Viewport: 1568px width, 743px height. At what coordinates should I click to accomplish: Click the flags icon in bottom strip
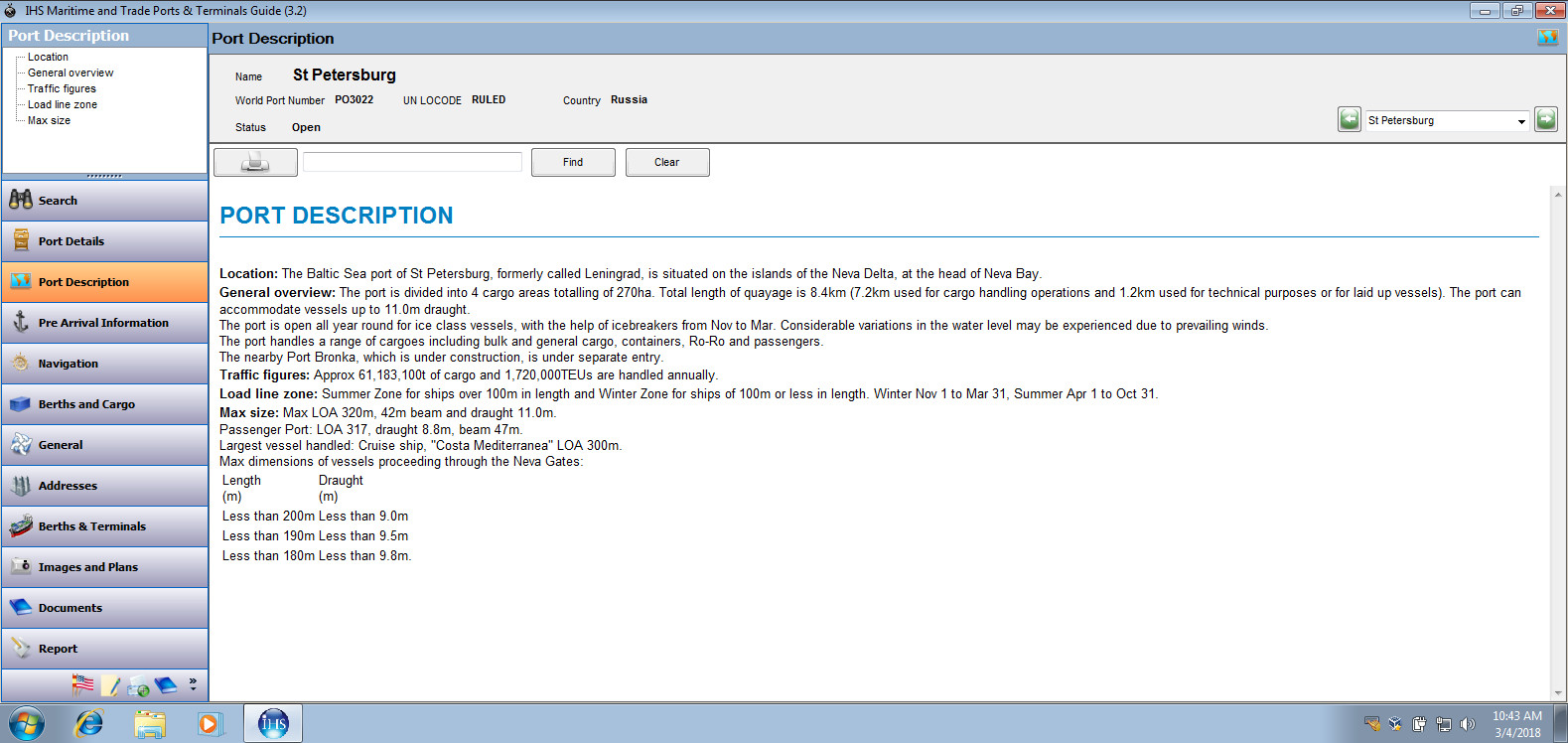coord(83,684)
